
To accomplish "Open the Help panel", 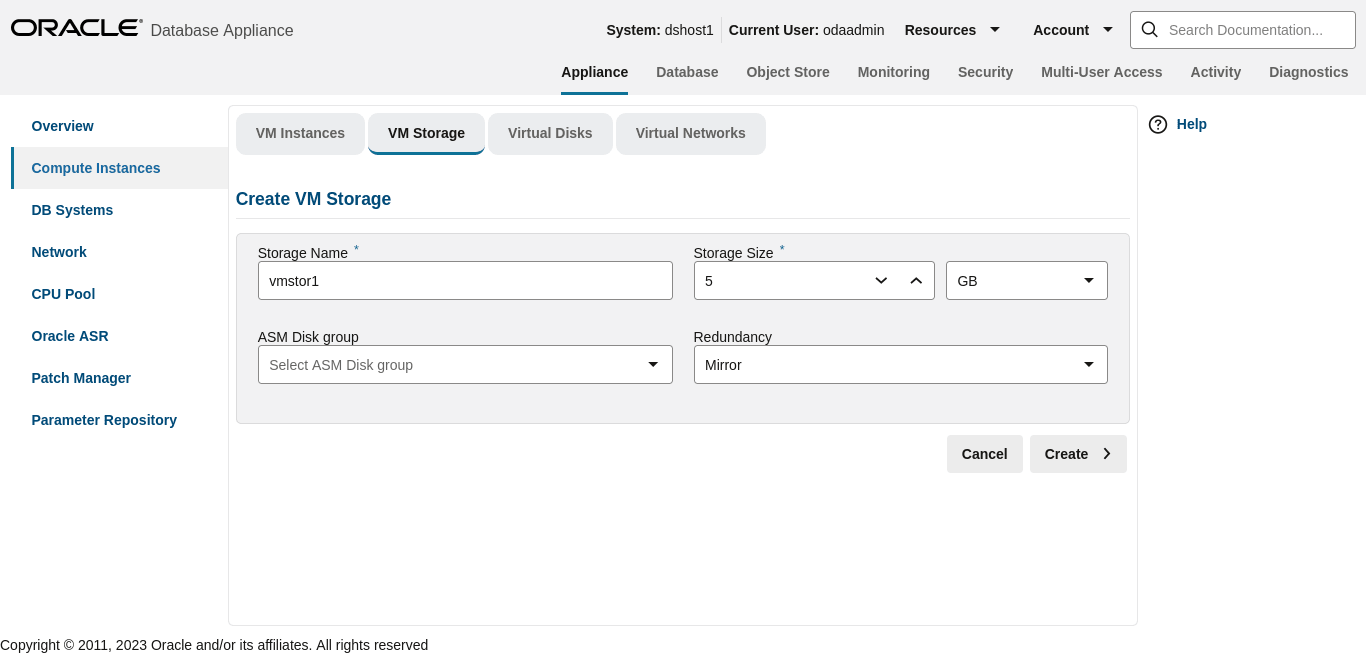I will 1177,124.
